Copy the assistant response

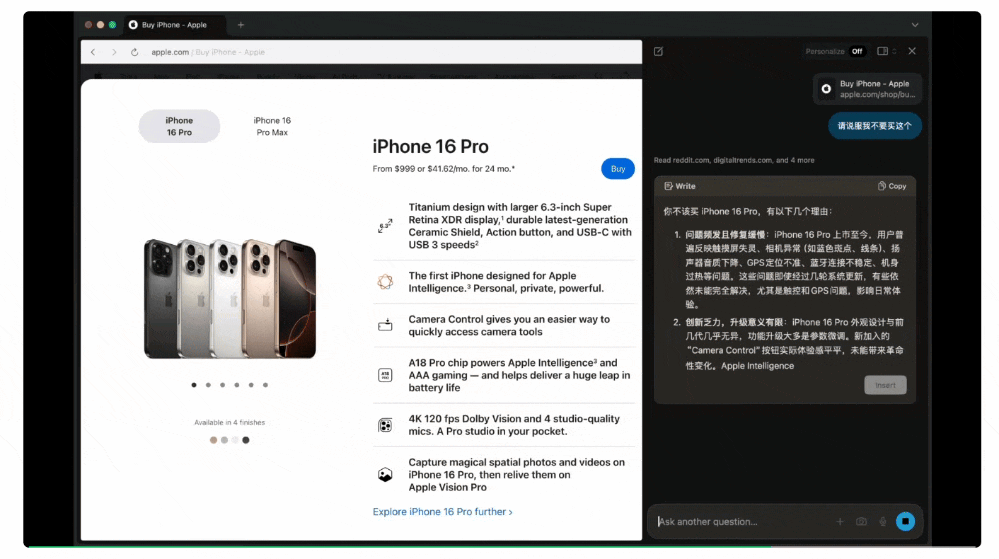[892, 186]
